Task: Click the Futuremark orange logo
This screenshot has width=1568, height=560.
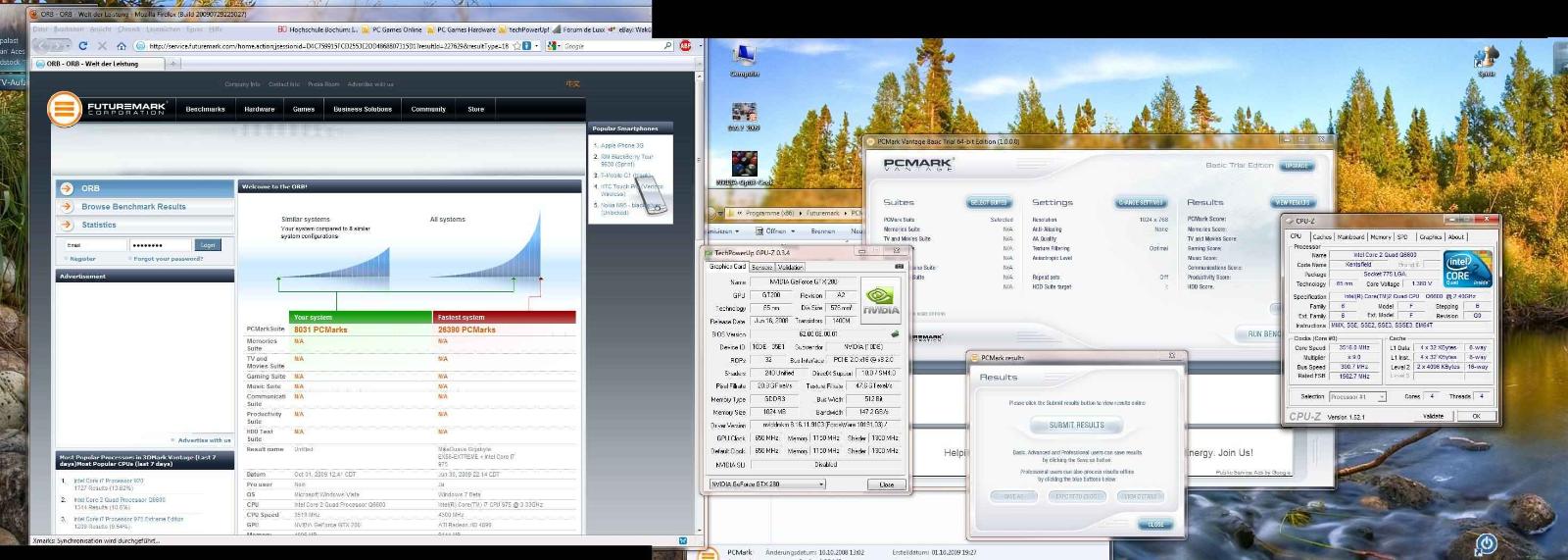Action: (x=67, y=109)
